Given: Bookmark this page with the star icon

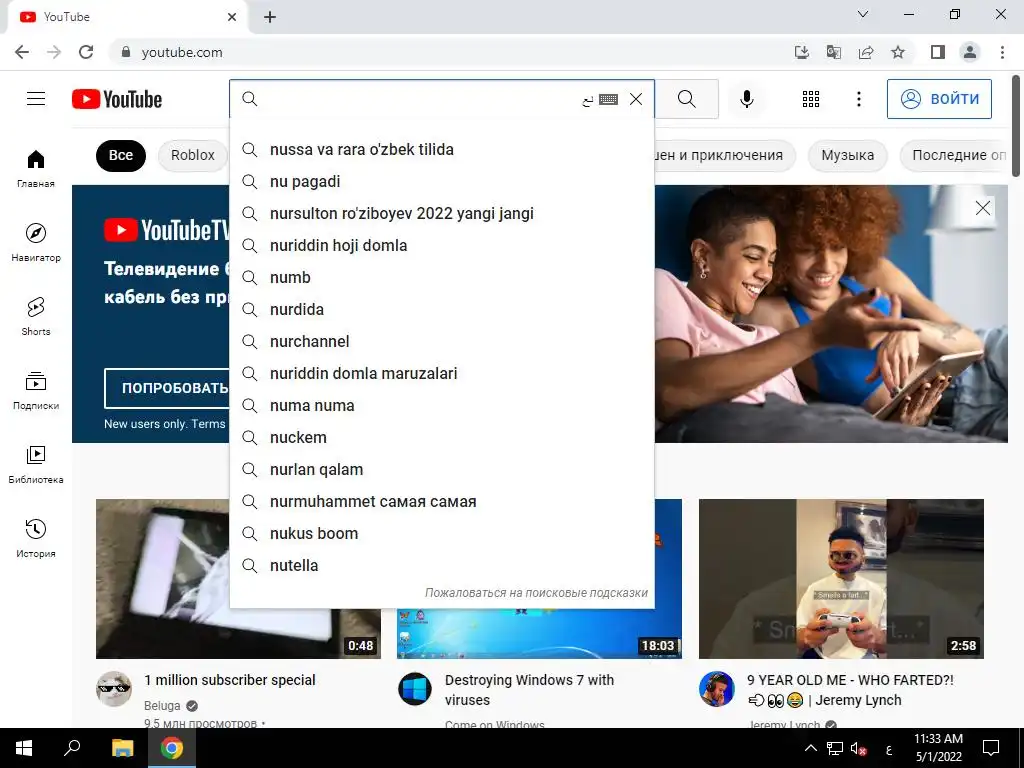Looking at the screenshot, I should 898,52.
